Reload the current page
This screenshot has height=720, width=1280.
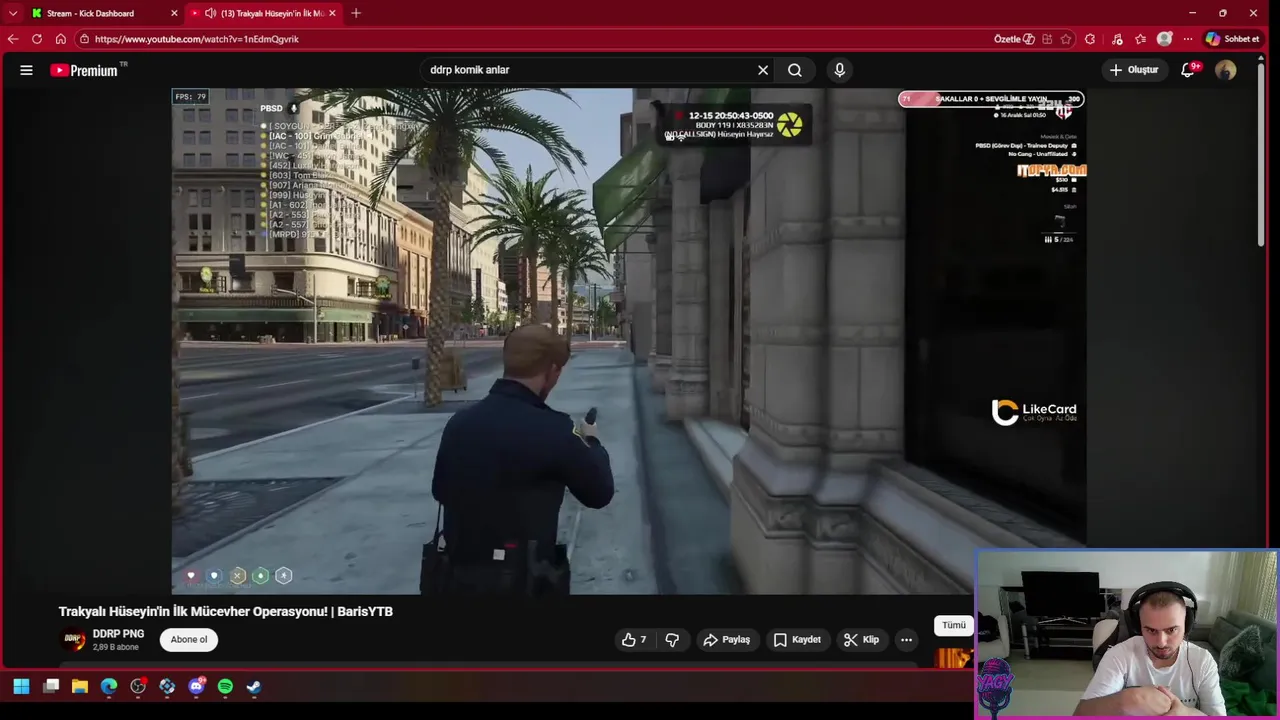(x=37, y=39)
